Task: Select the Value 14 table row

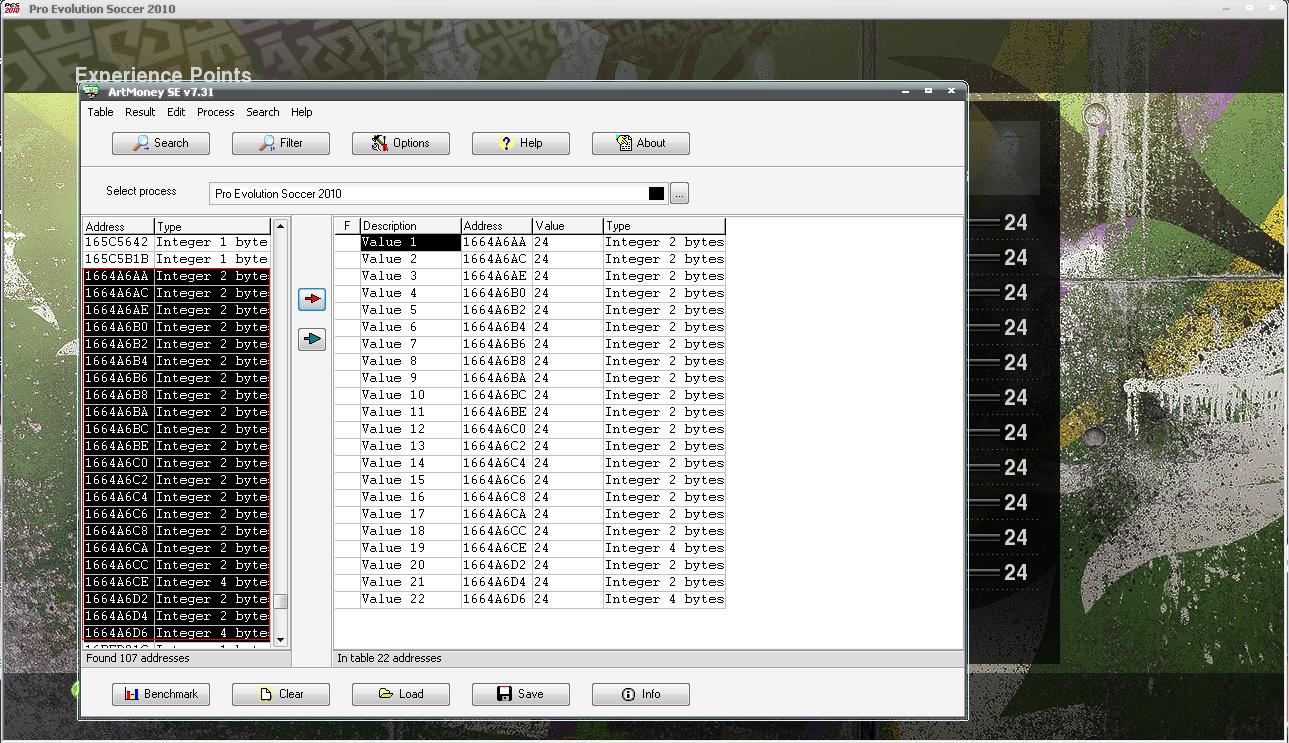Action: 530,463
